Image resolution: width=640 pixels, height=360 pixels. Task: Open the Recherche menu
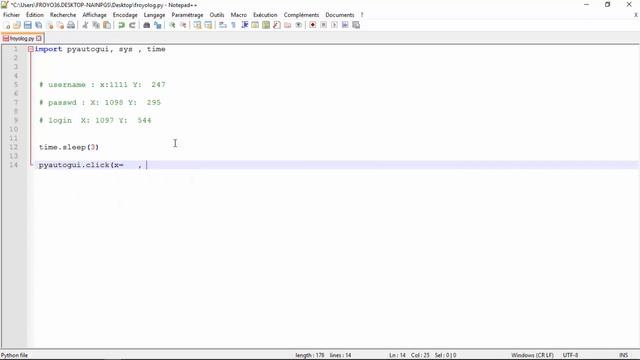(x=63, y=15)
